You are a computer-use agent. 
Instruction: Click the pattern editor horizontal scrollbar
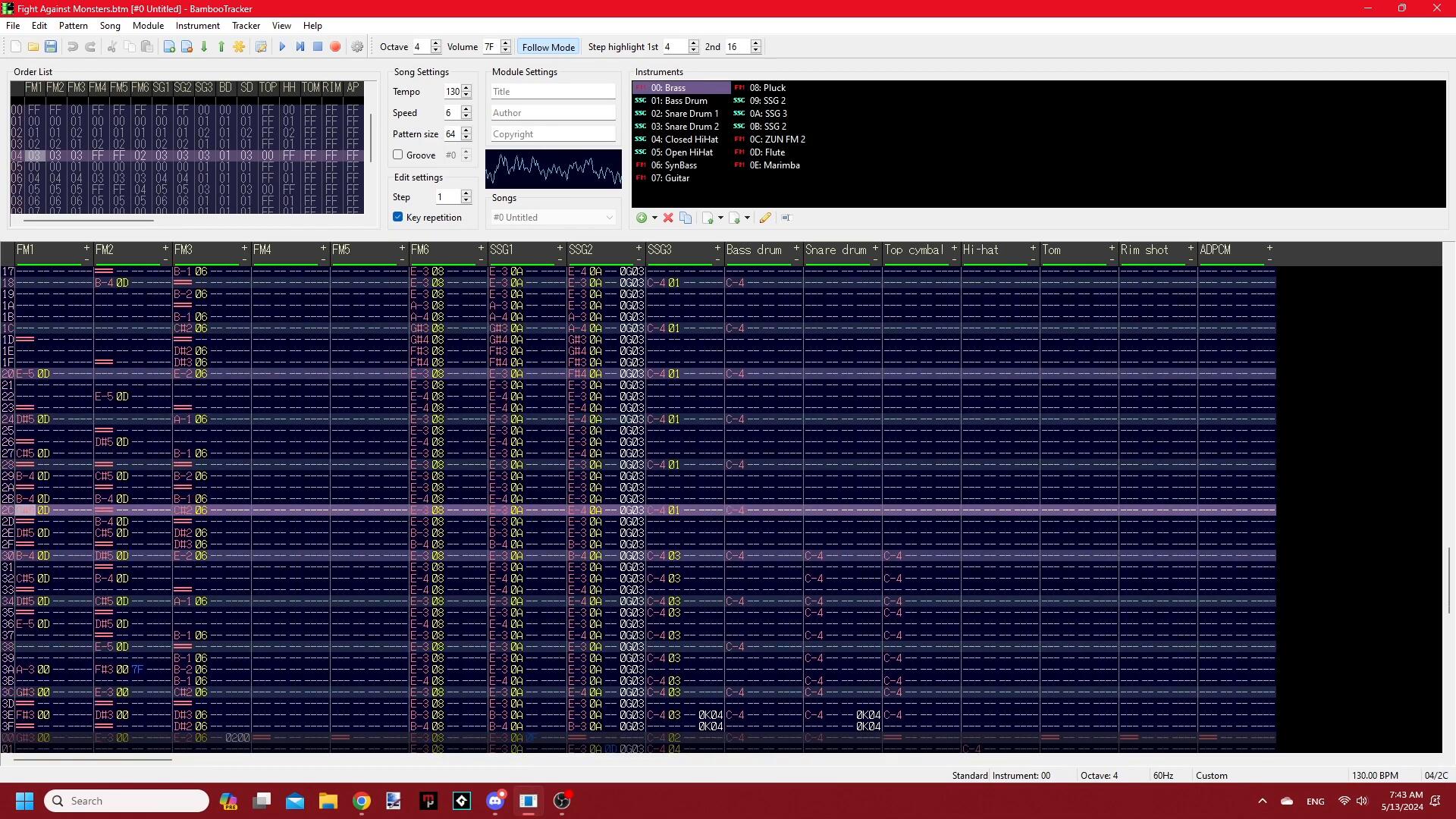93,759
